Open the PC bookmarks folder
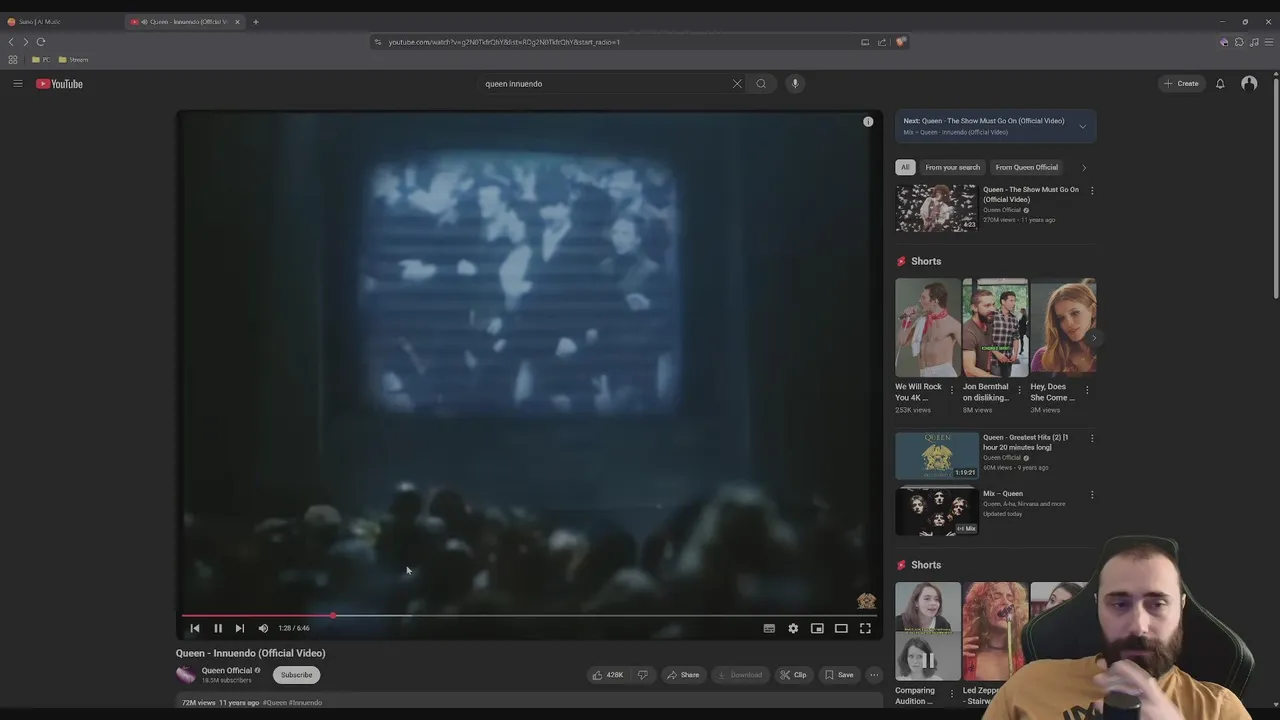1280x720 pixels. tap(41, 60)
